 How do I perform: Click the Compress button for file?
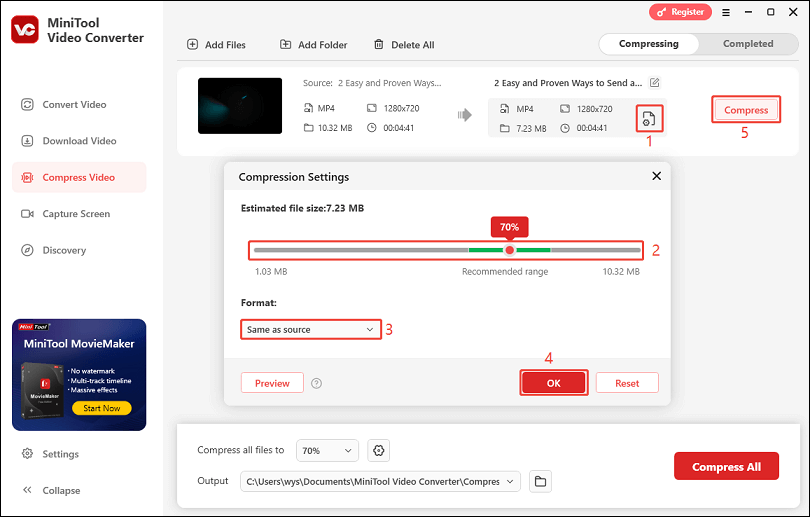[746, 109]
